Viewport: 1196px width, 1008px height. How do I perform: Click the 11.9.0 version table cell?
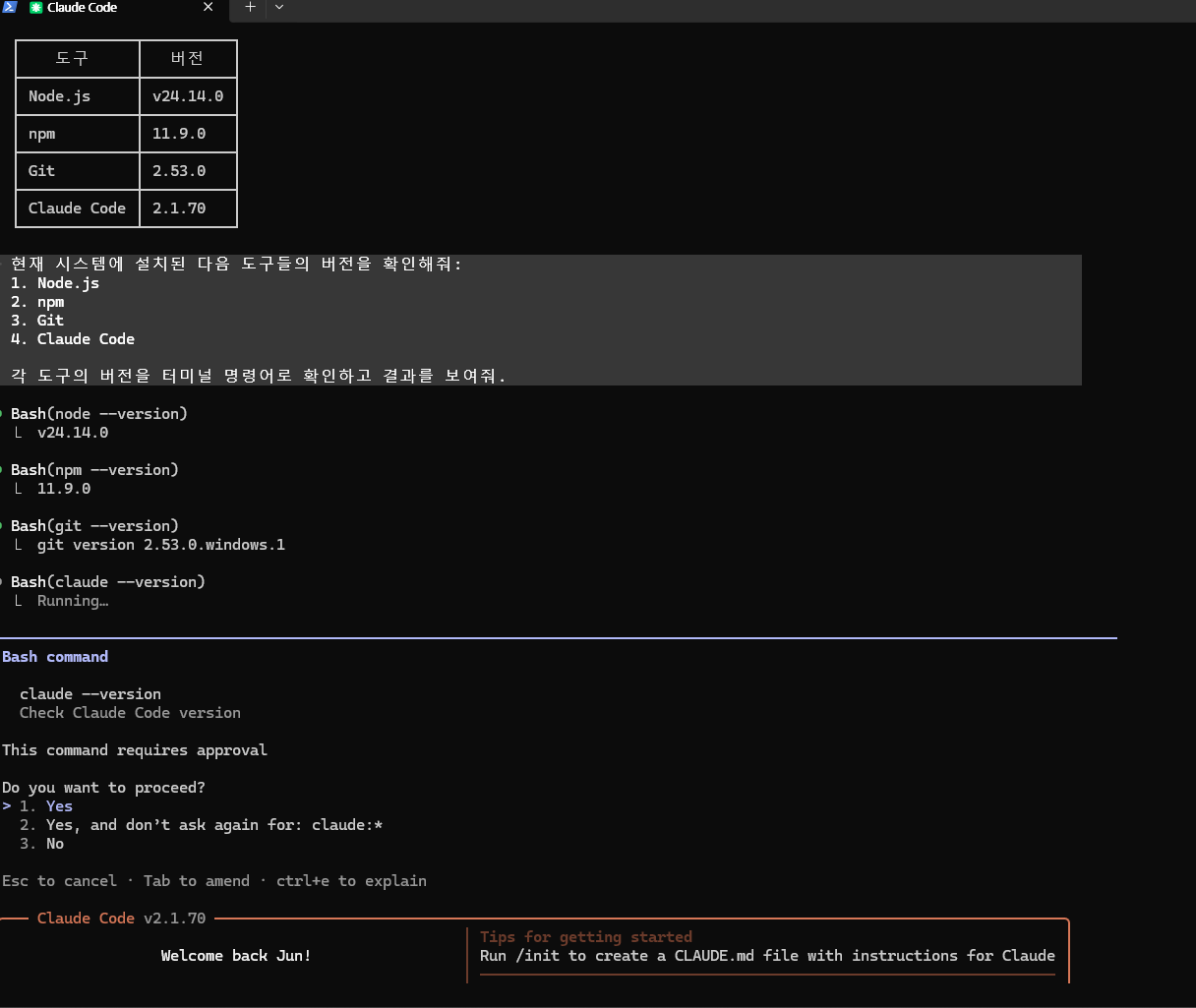[188, 134]
